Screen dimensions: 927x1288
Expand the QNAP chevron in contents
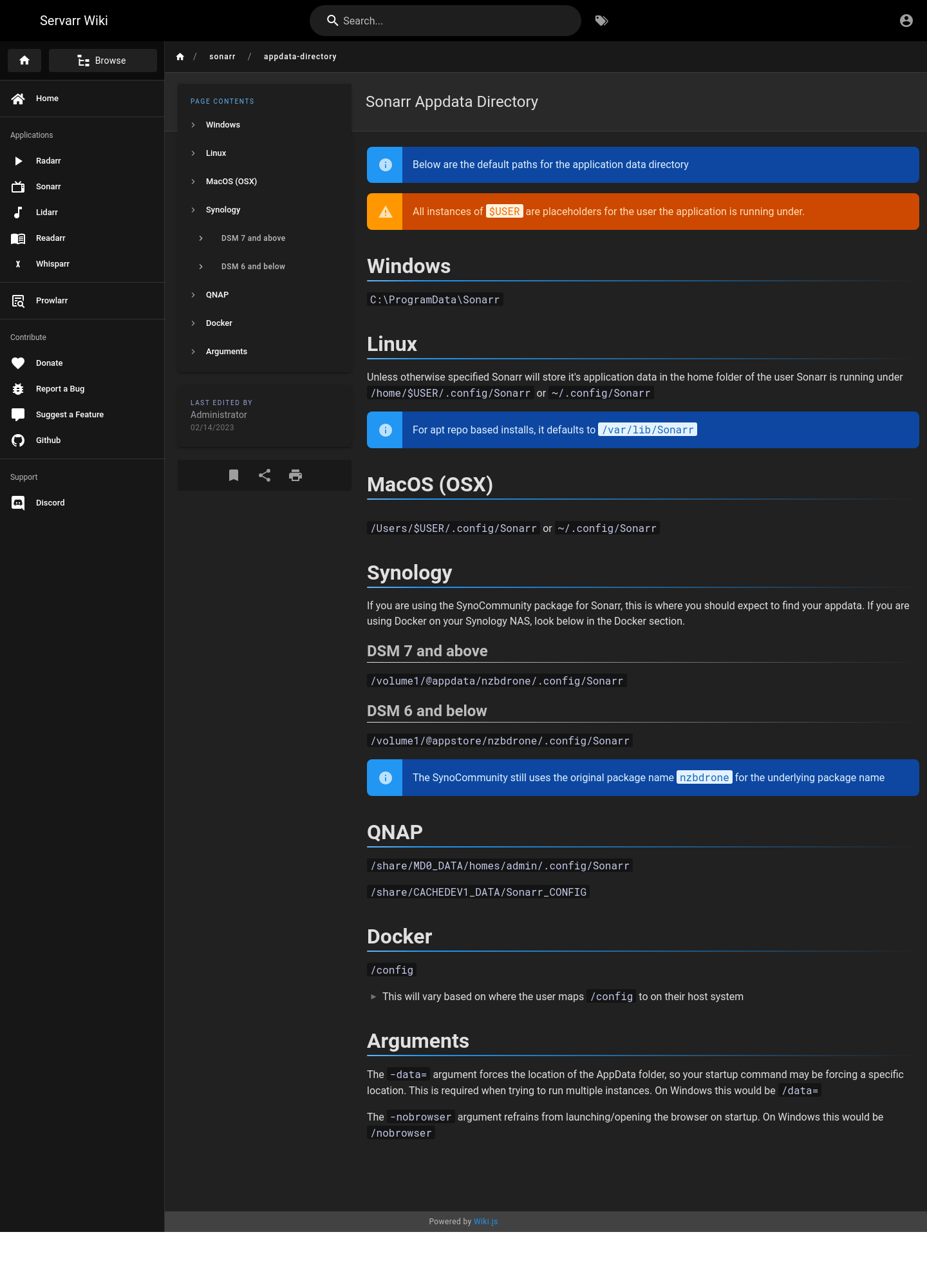(193, 295)
